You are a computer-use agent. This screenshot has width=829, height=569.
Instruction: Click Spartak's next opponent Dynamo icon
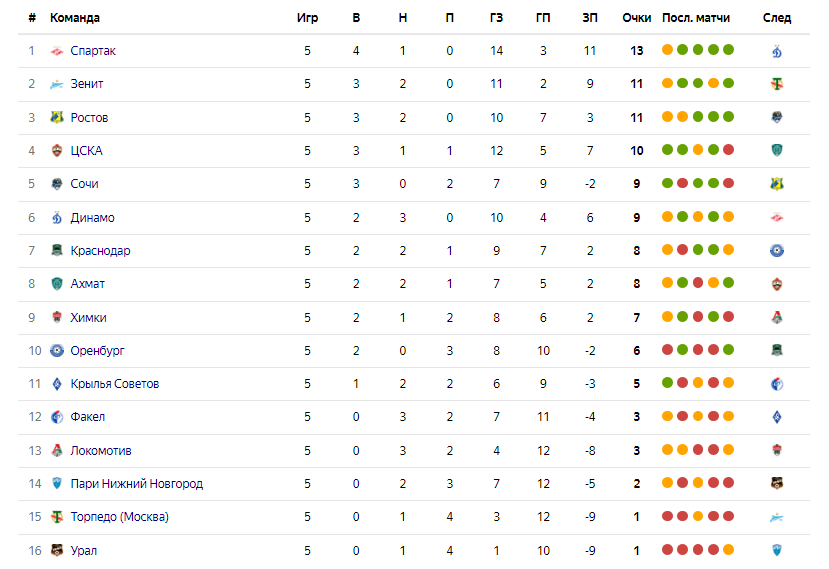(777, 51)
